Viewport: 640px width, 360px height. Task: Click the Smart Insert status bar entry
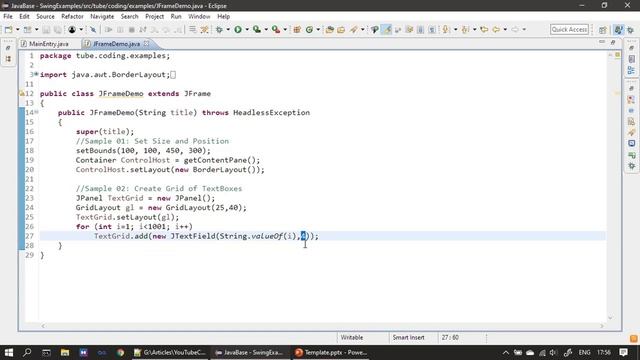409,338
